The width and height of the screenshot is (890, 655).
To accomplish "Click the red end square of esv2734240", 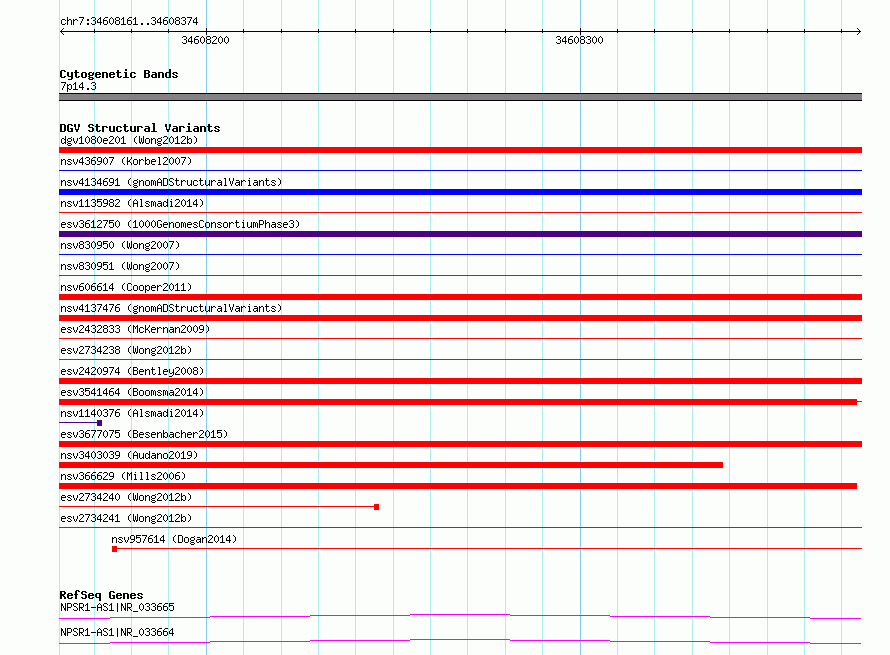I will (376, 507).
